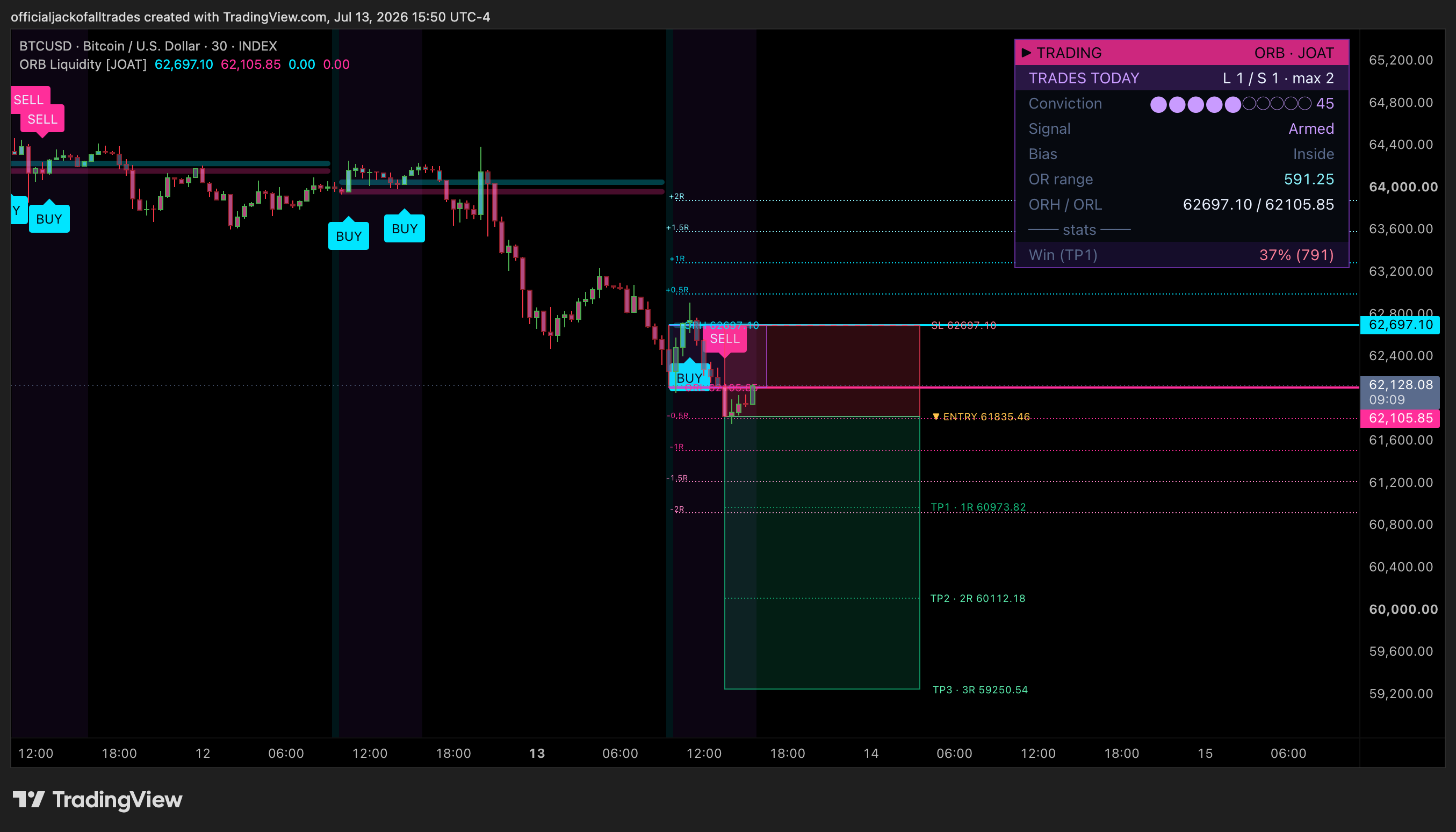Screen dimensions: 1456x832
Task: Click the cyan 62,697.10 legend value
Action: [184, 64]
